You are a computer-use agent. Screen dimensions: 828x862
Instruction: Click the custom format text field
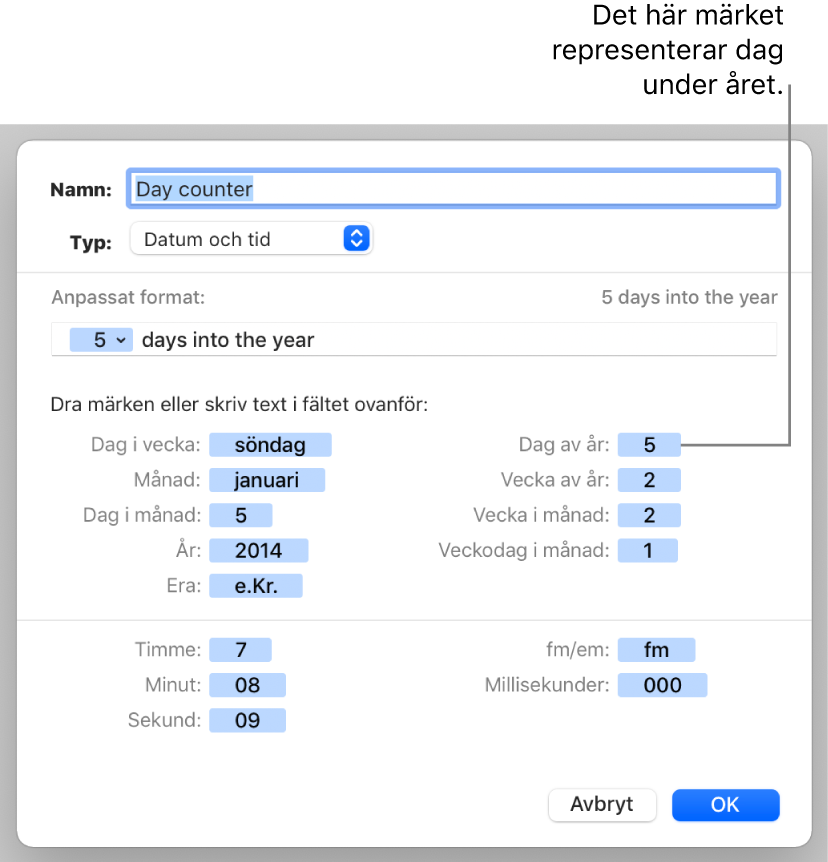tap(500, 340)
